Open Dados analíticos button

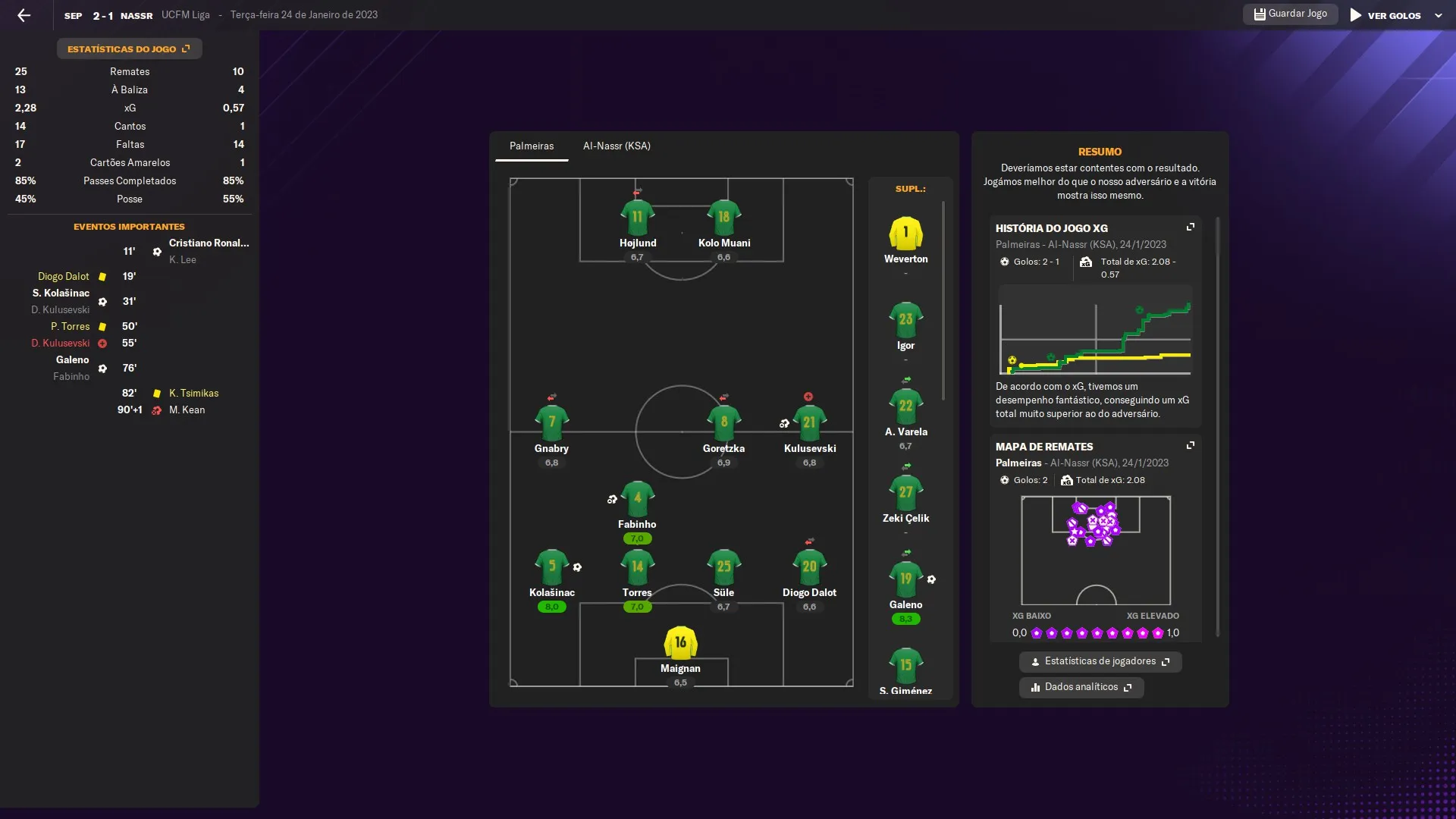(x=1081, y=687)
